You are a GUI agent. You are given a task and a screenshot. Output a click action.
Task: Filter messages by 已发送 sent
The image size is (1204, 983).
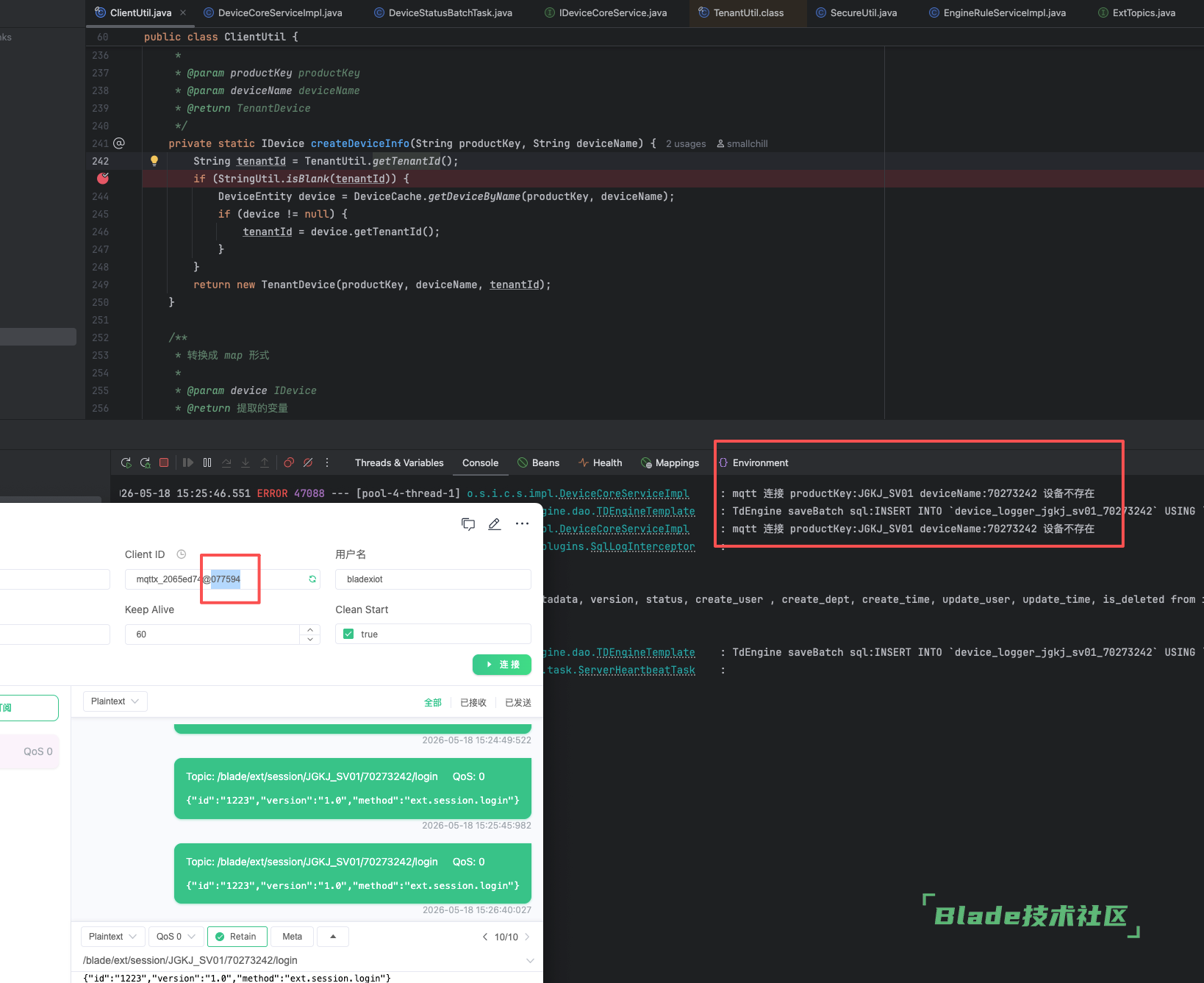[518, 703]
